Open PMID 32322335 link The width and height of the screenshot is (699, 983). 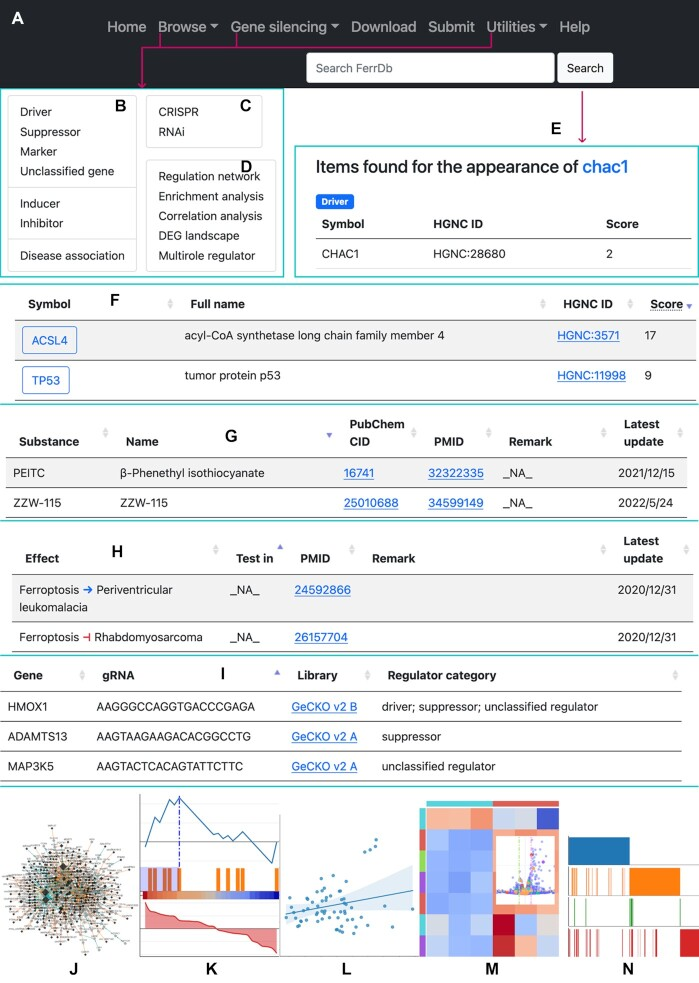[456, 473]
